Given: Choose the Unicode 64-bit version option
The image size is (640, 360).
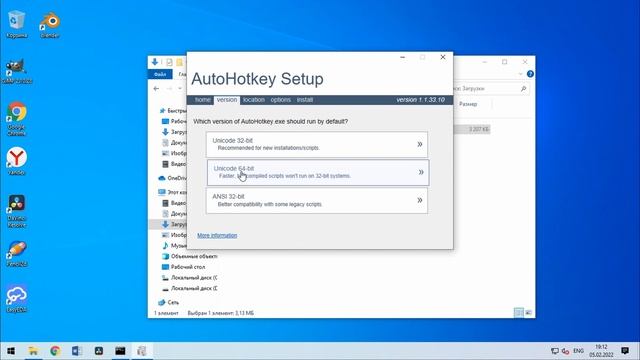Looking at the screenshot, I should 318,172.
